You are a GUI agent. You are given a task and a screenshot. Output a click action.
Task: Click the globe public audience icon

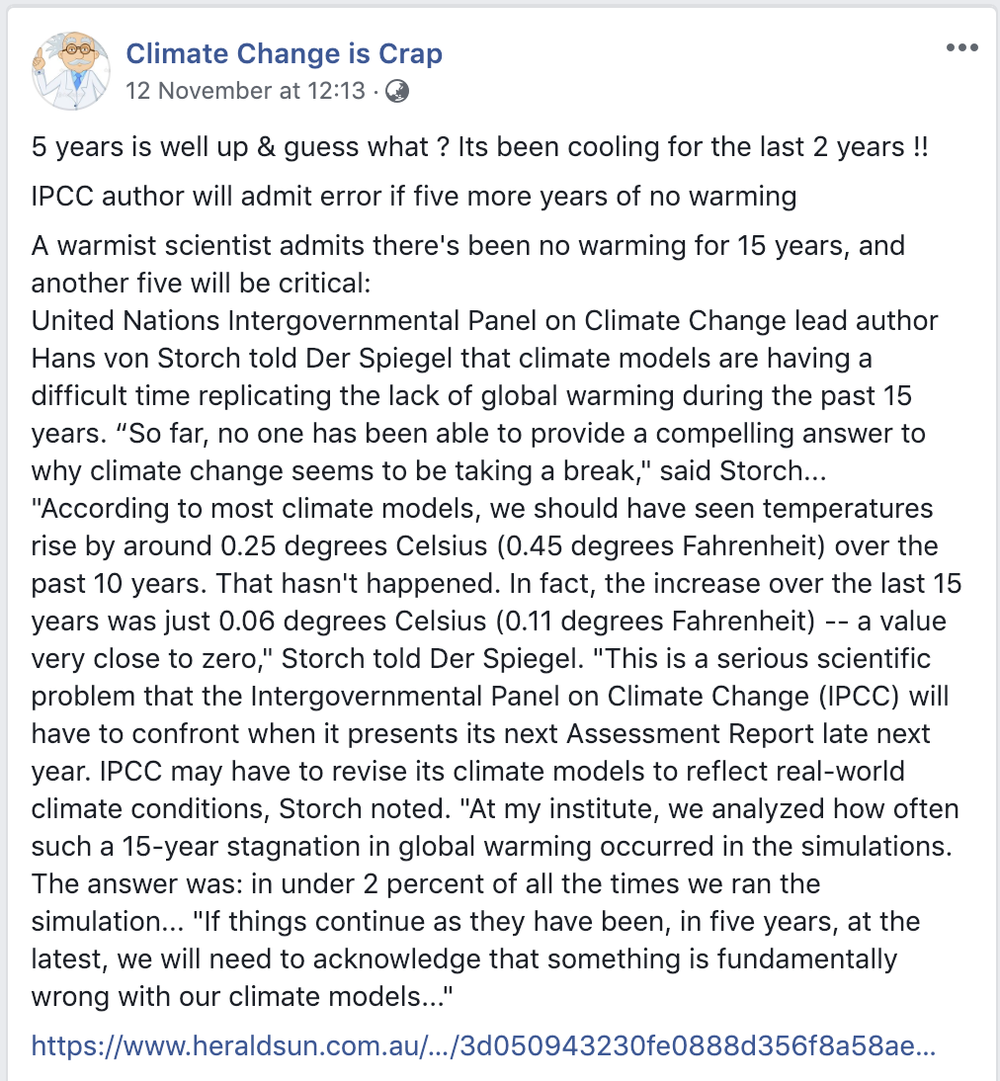point(397,91)
